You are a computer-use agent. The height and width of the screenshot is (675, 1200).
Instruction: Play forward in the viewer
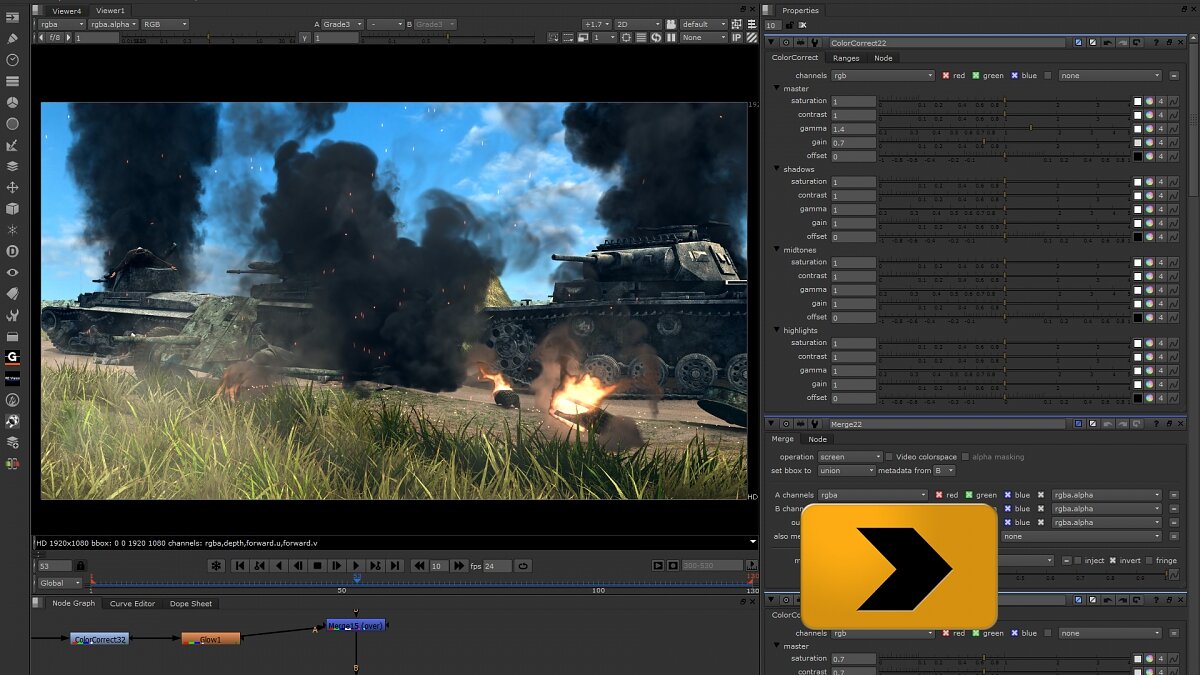pyautogui.click(x=356, y=566)
